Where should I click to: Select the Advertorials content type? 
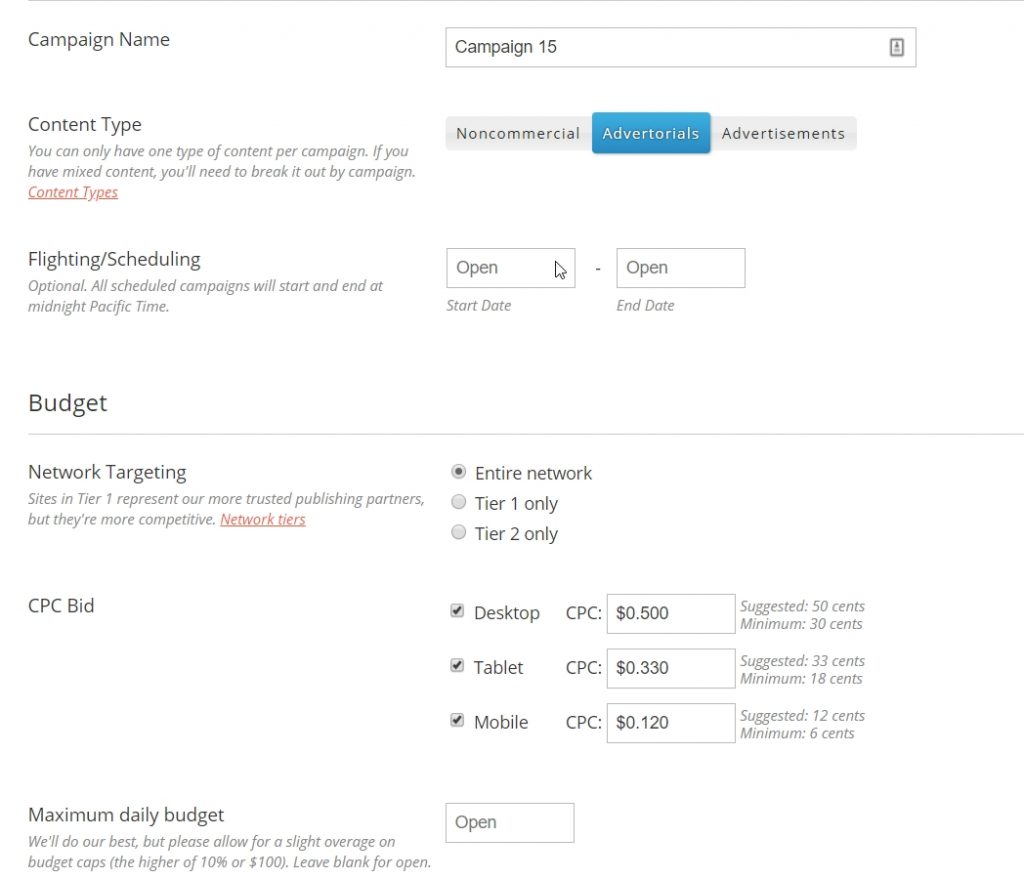tap(651, 133)
